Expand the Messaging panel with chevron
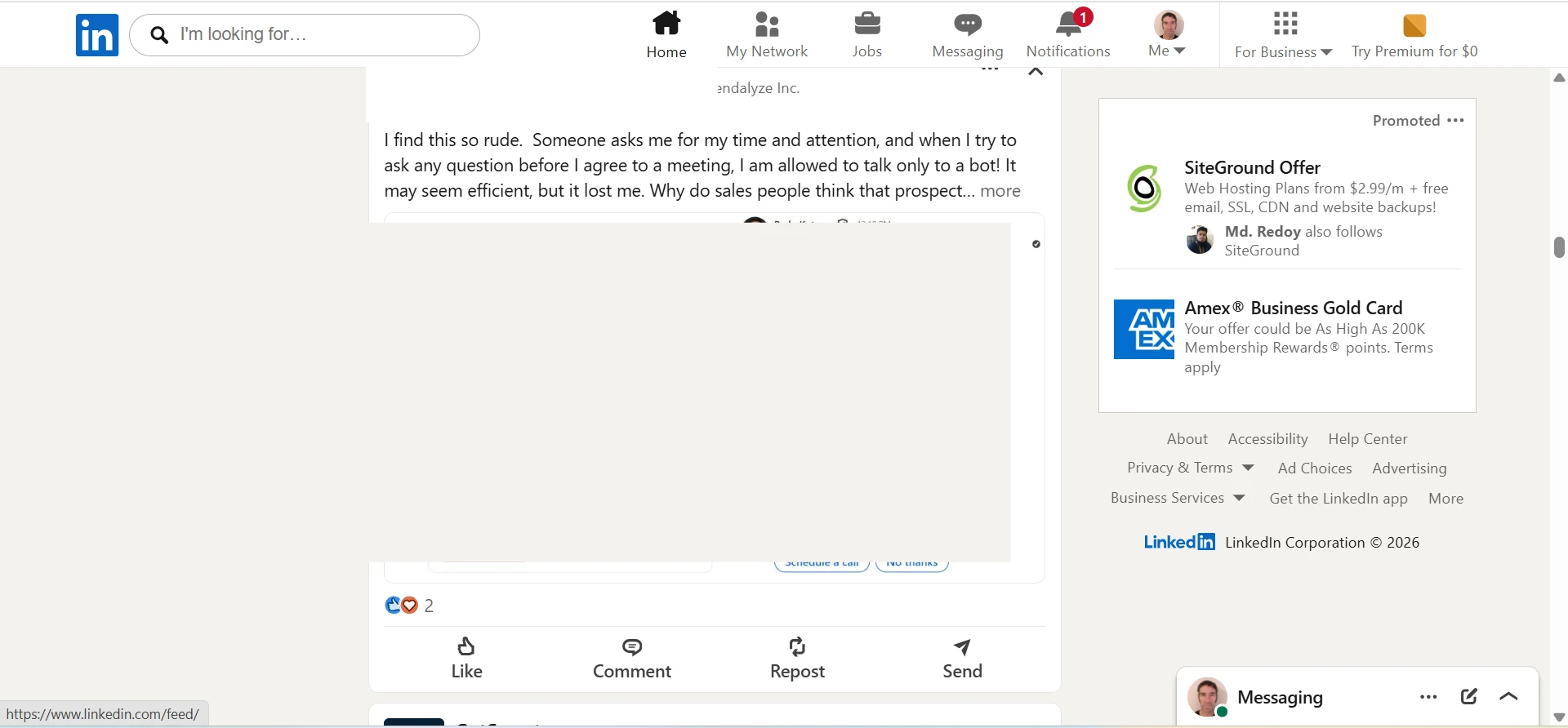Screen dimensions: 1568x728 point(1509,696)
